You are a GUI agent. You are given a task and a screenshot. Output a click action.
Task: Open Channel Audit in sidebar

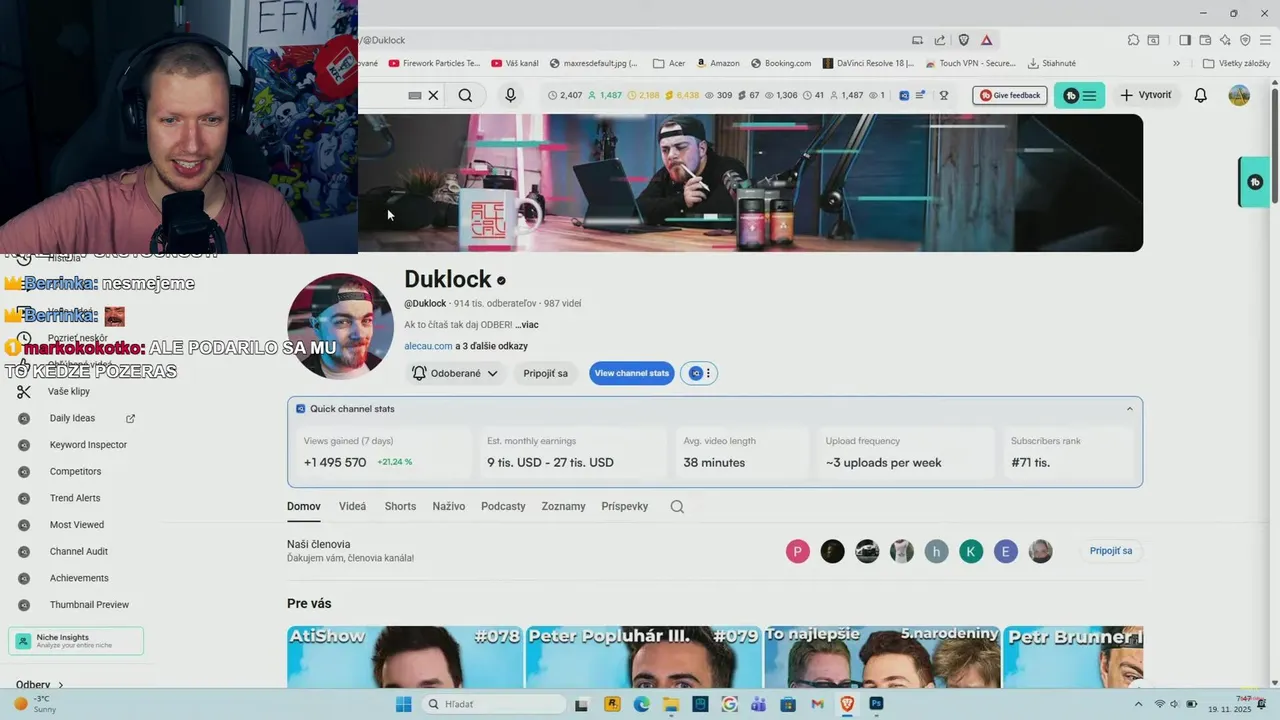79,551
